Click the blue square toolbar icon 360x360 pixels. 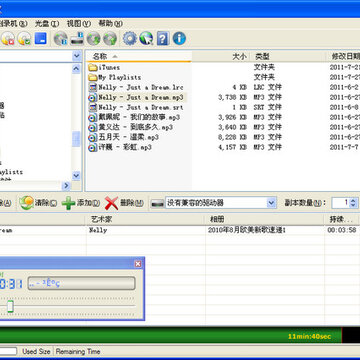click(41, 38)
